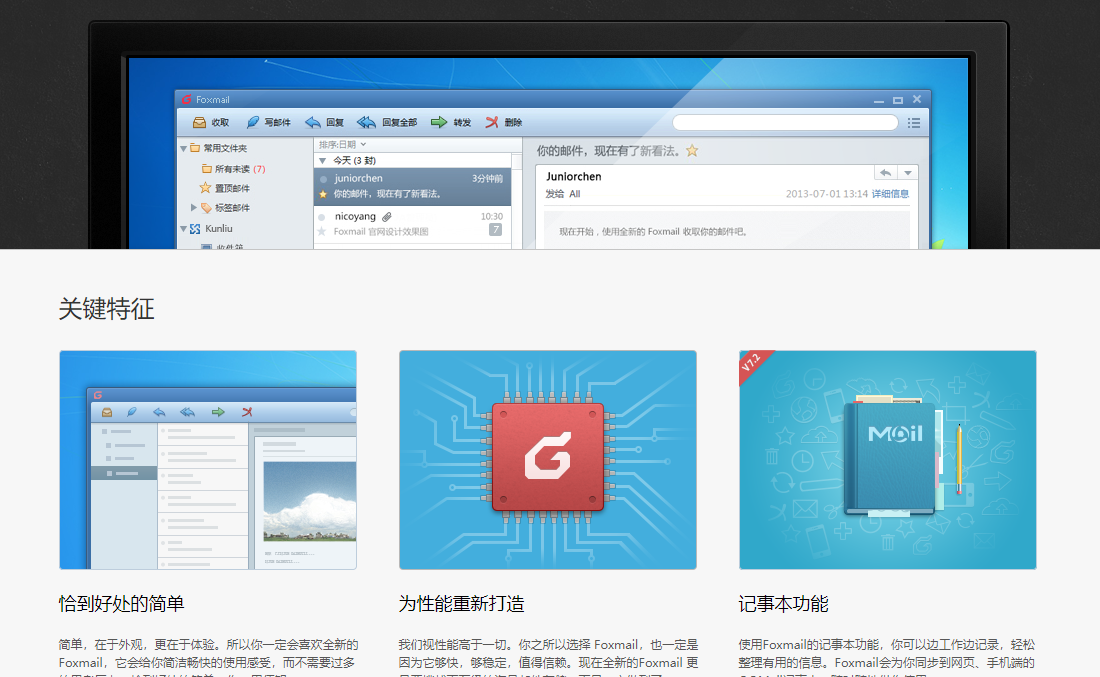
Task: Click the paperclip attachment icon by nicoyang
Action: click(387, 217)
